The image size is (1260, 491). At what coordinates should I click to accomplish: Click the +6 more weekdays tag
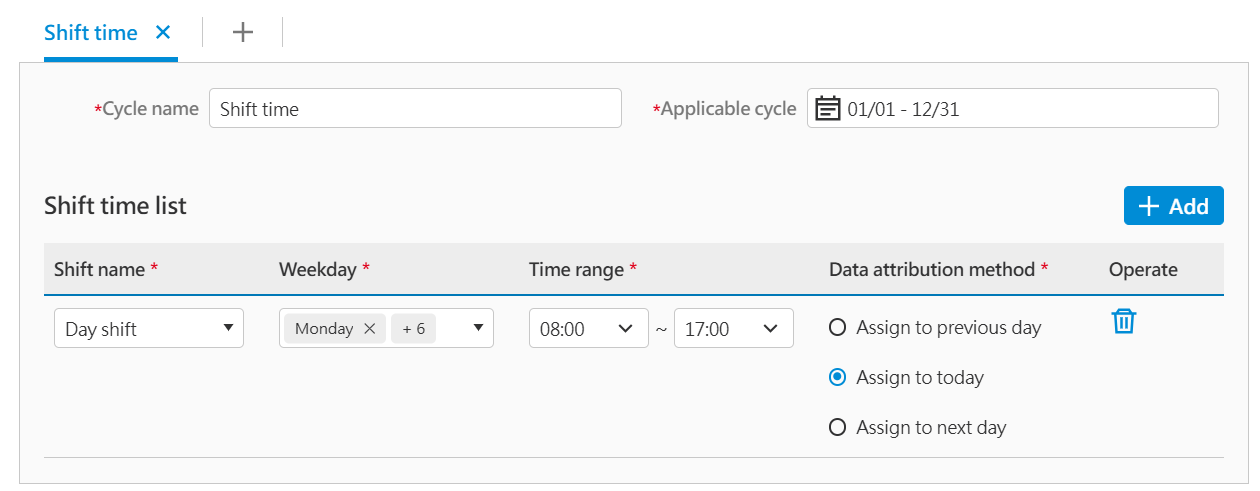tap(413, 328)
